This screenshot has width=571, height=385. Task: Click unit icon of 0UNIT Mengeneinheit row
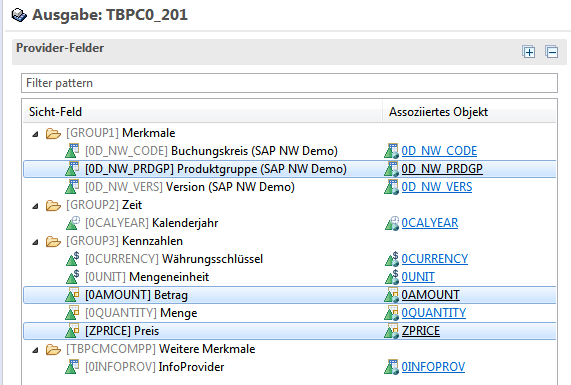coord(73,276)
